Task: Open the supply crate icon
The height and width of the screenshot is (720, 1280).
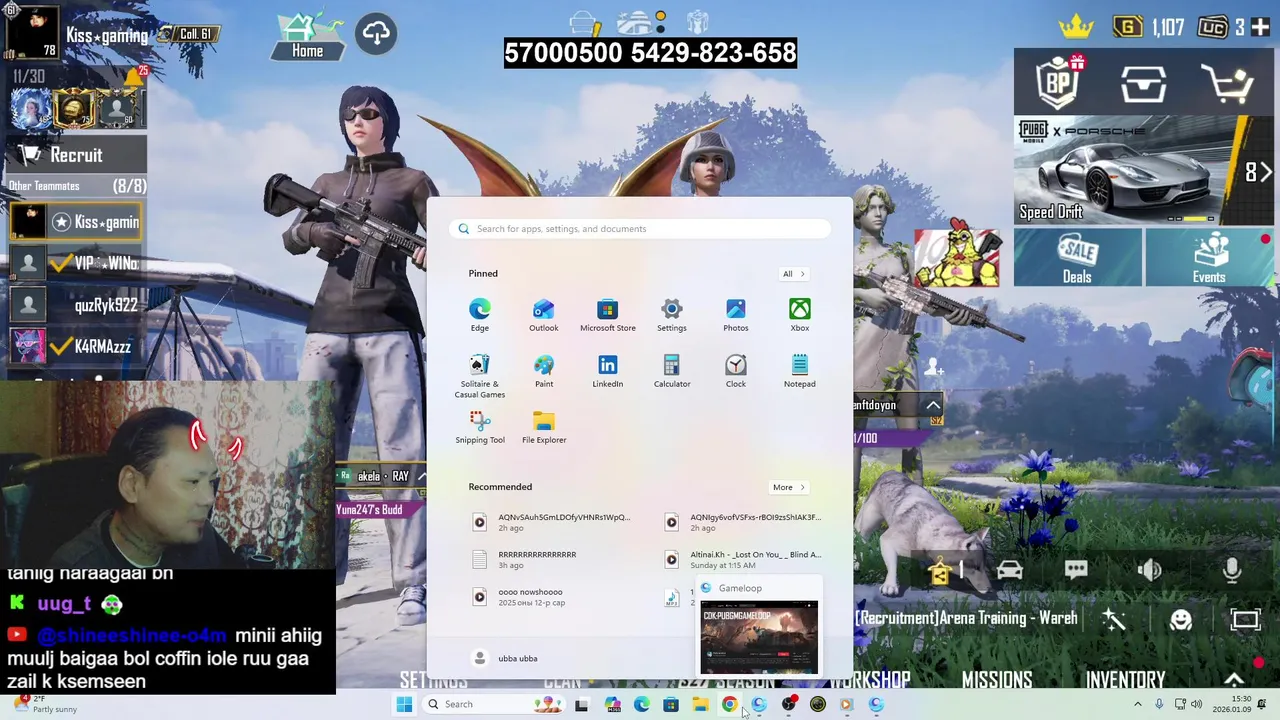Action: pyautogui.click(x=1143, y=84)
